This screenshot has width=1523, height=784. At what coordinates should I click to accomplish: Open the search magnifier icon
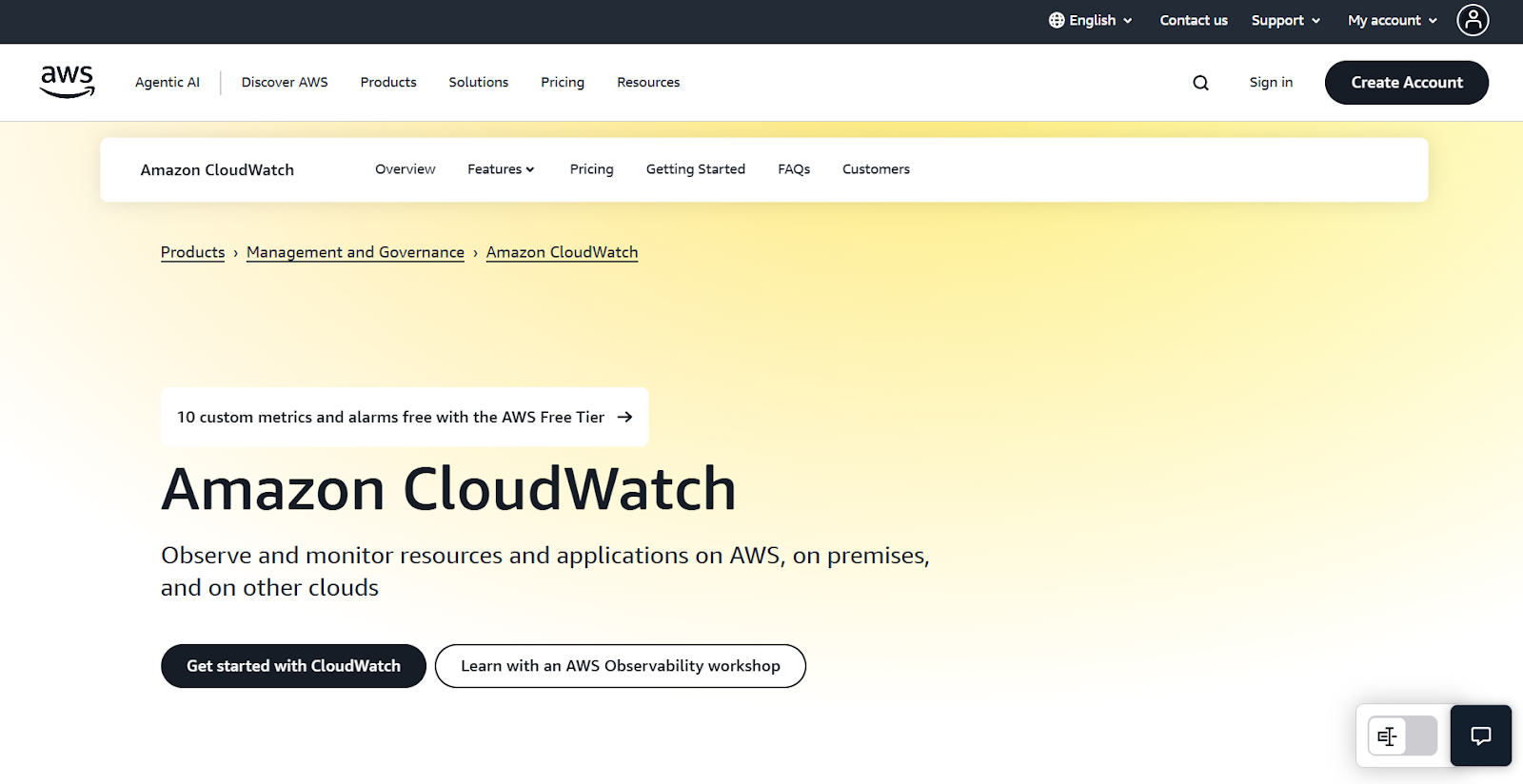pos(1200,83)
